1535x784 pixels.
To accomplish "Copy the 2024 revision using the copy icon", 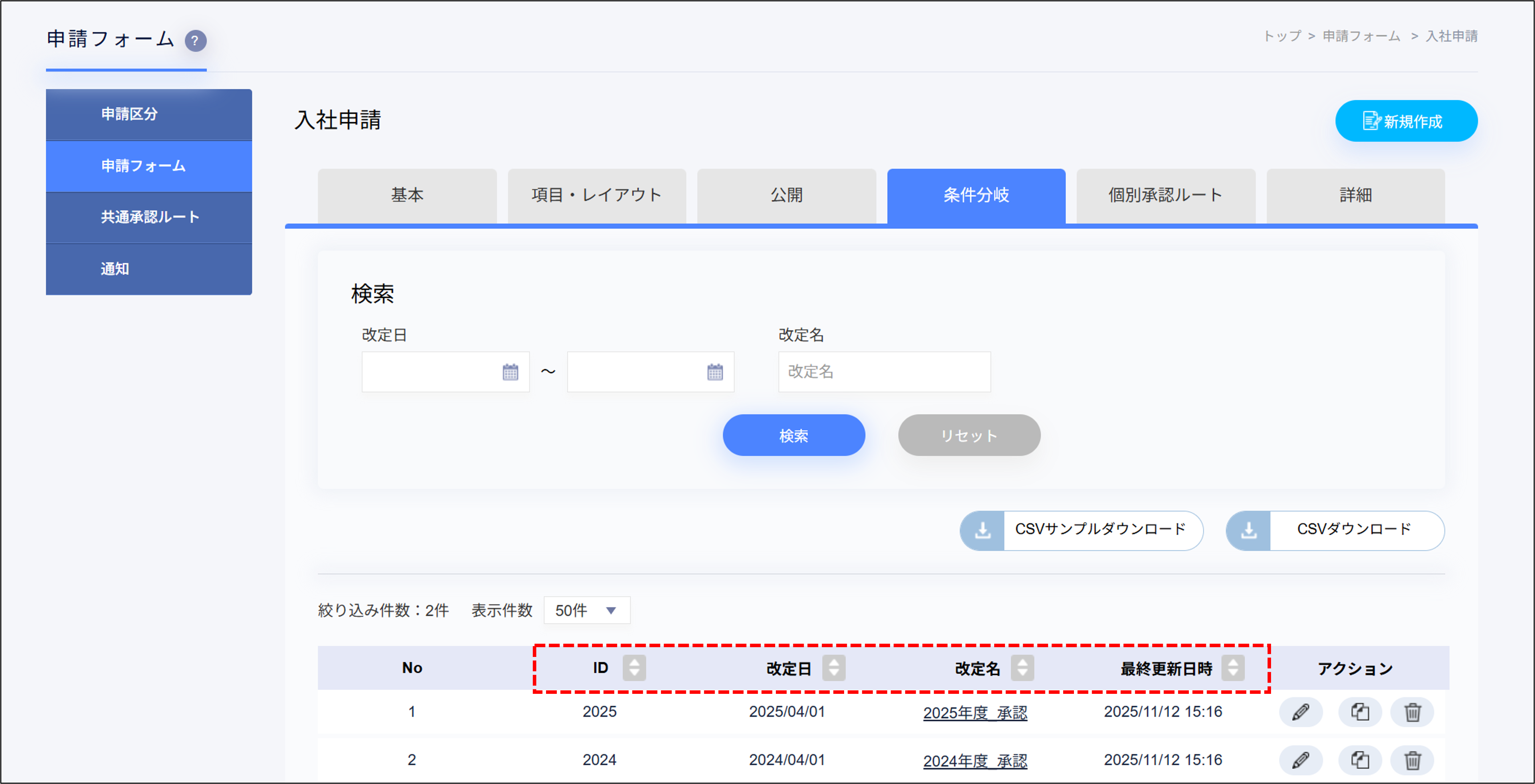I will pyautogui.click(x=1361, y=760).
